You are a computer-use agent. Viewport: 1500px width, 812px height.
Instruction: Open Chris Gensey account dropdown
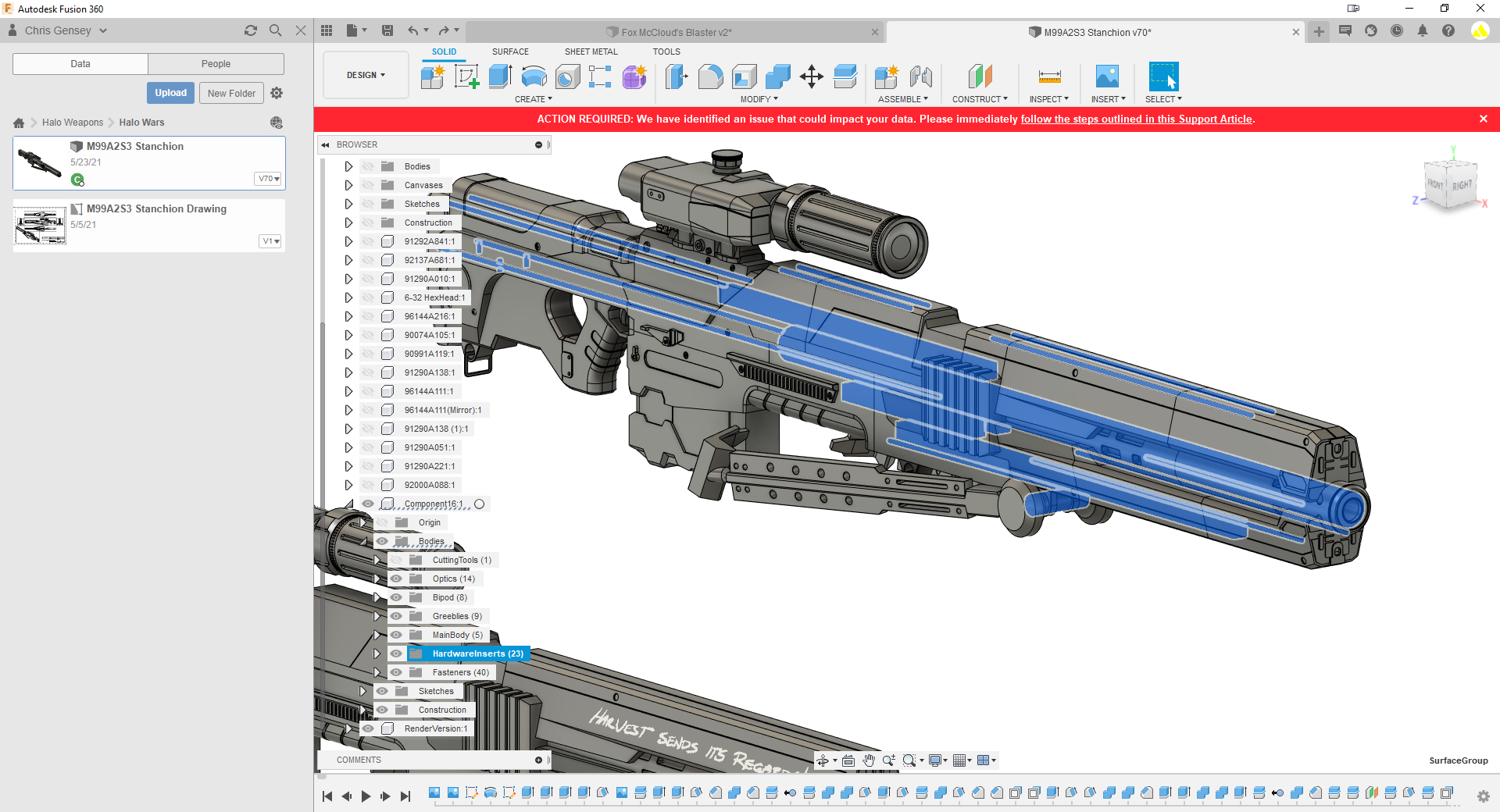click(x=66, y=30)
